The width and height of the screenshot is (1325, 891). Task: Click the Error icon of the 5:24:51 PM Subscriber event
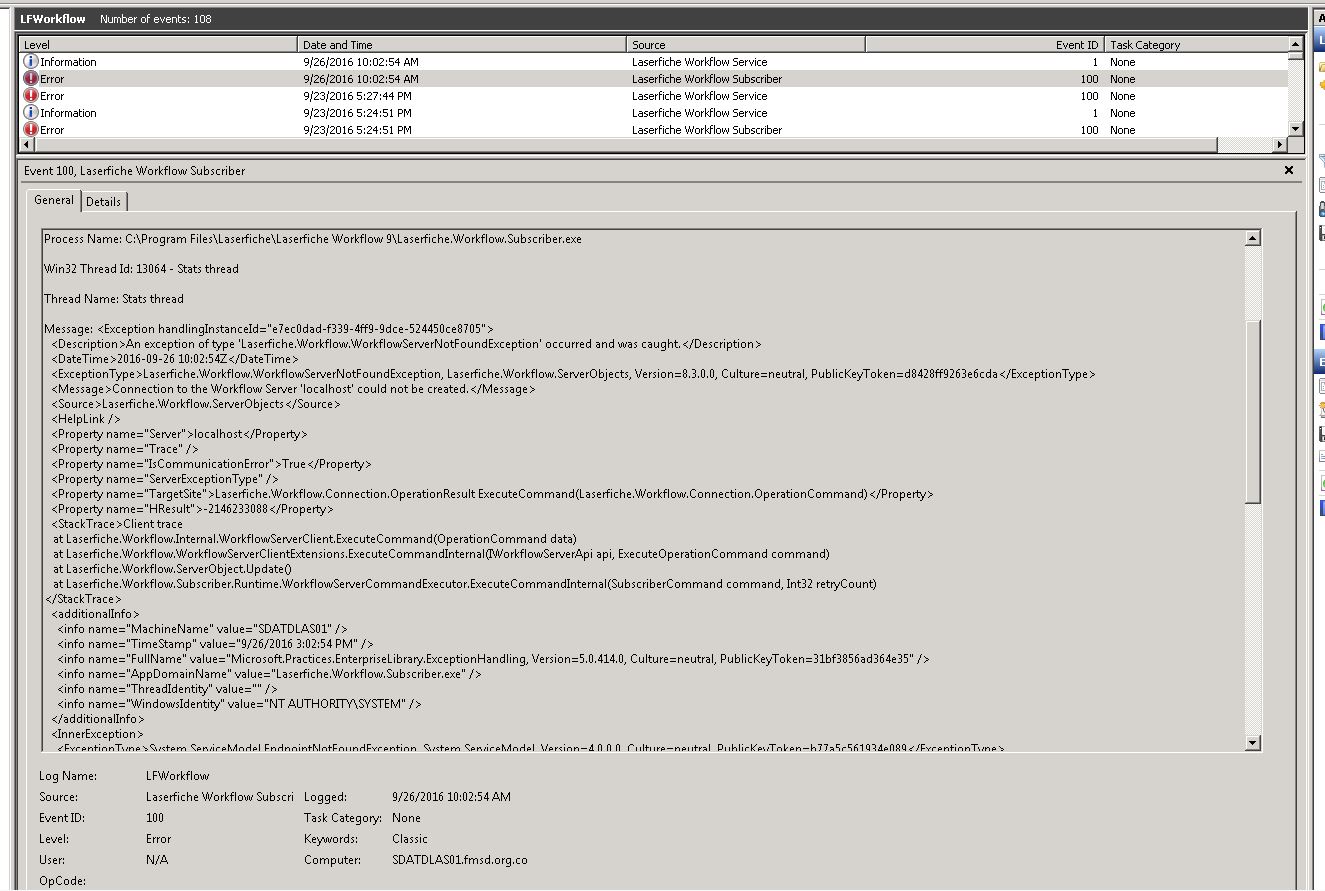click(x=30, y=130)
